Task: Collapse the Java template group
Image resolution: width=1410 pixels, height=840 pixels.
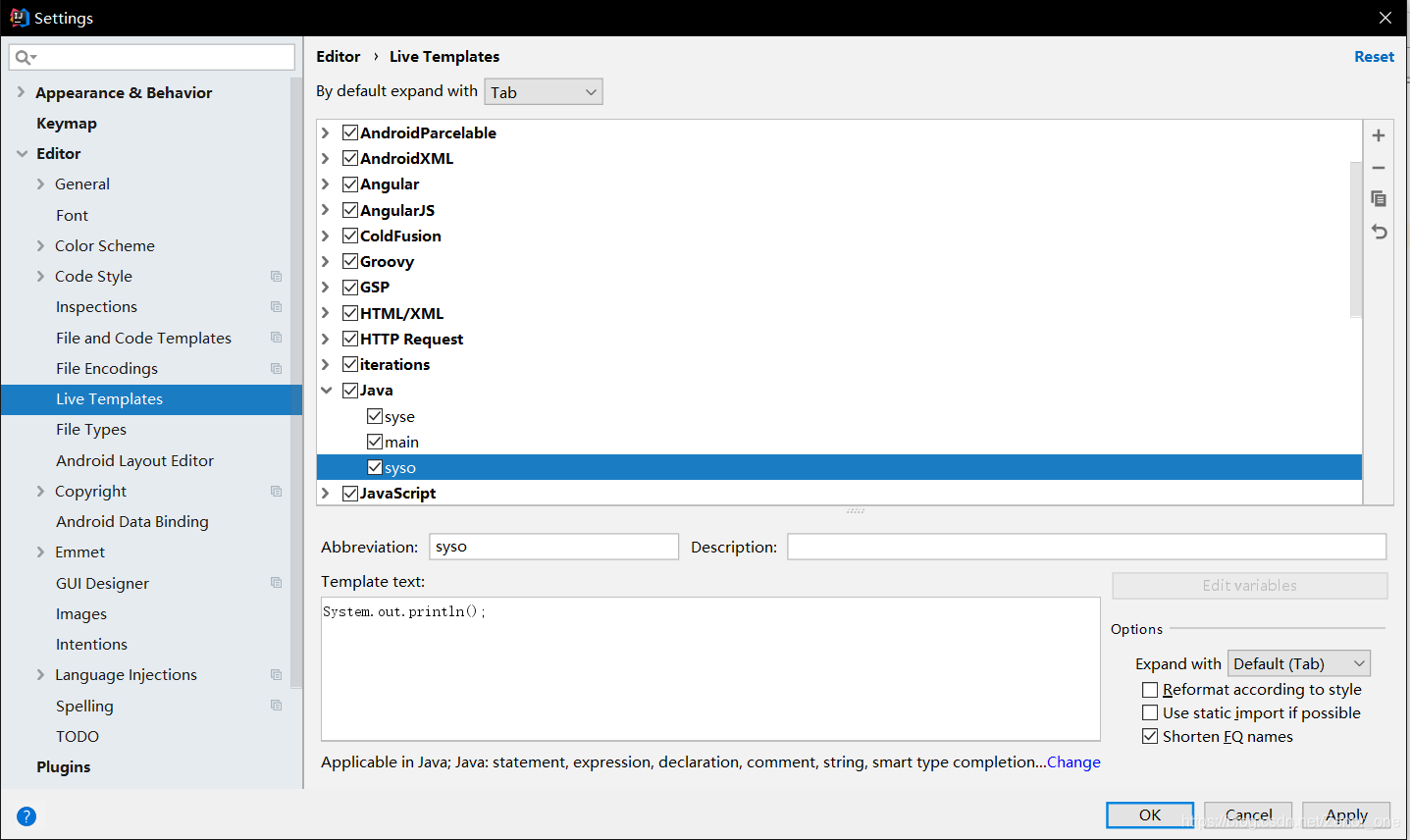Action: pyautogui.click(x=326, y=390)
